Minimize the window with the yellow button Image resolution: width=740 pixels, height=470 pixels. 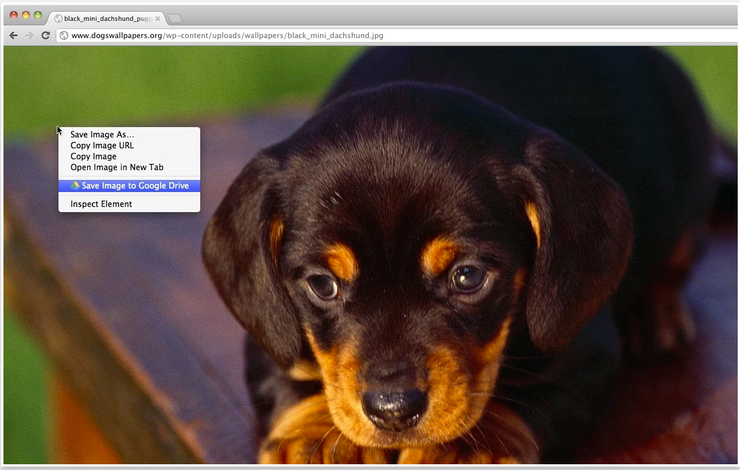click(x=26, y=16)
